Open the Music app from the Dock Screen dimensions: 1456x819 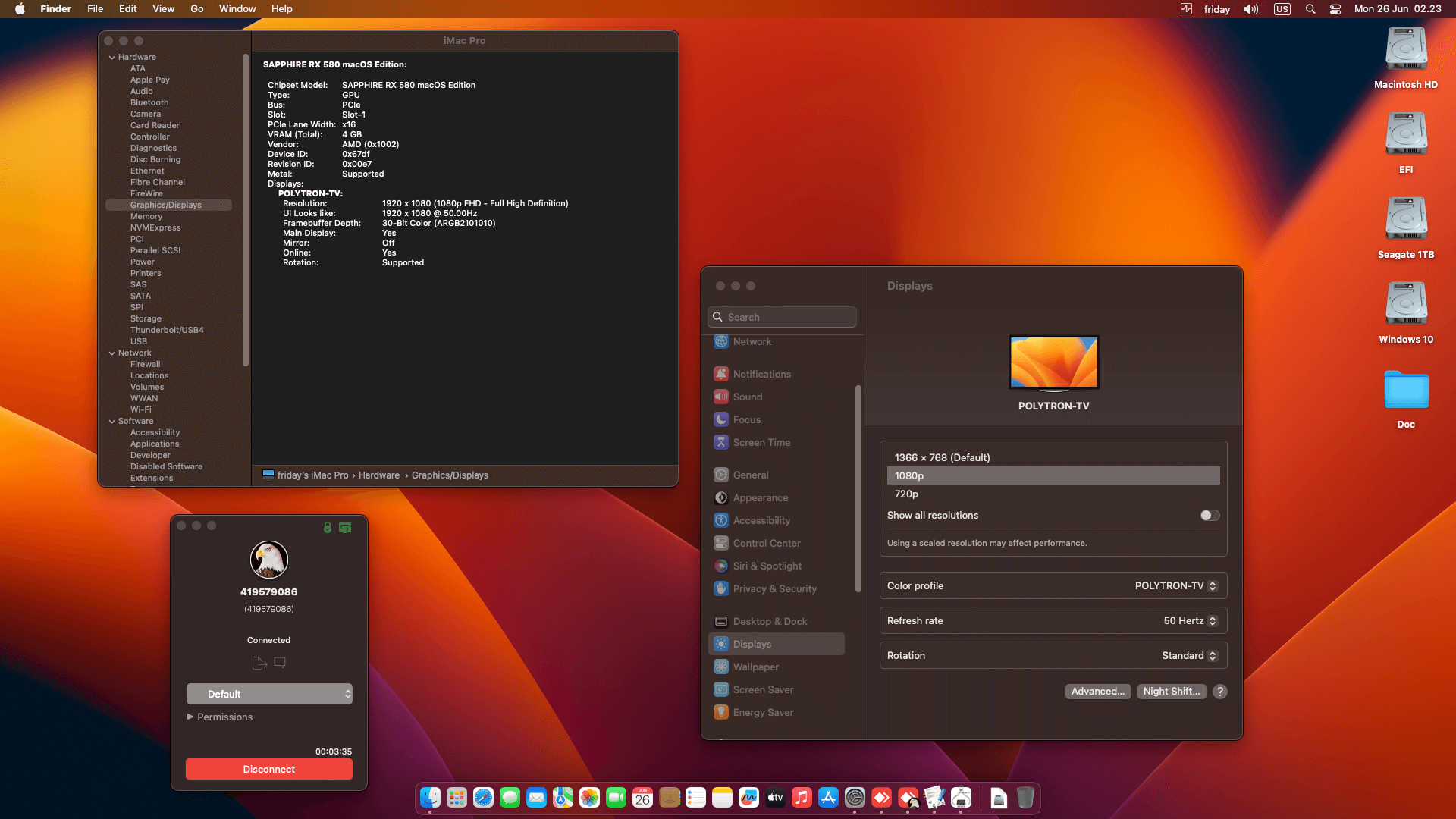(x=802, y=798)
